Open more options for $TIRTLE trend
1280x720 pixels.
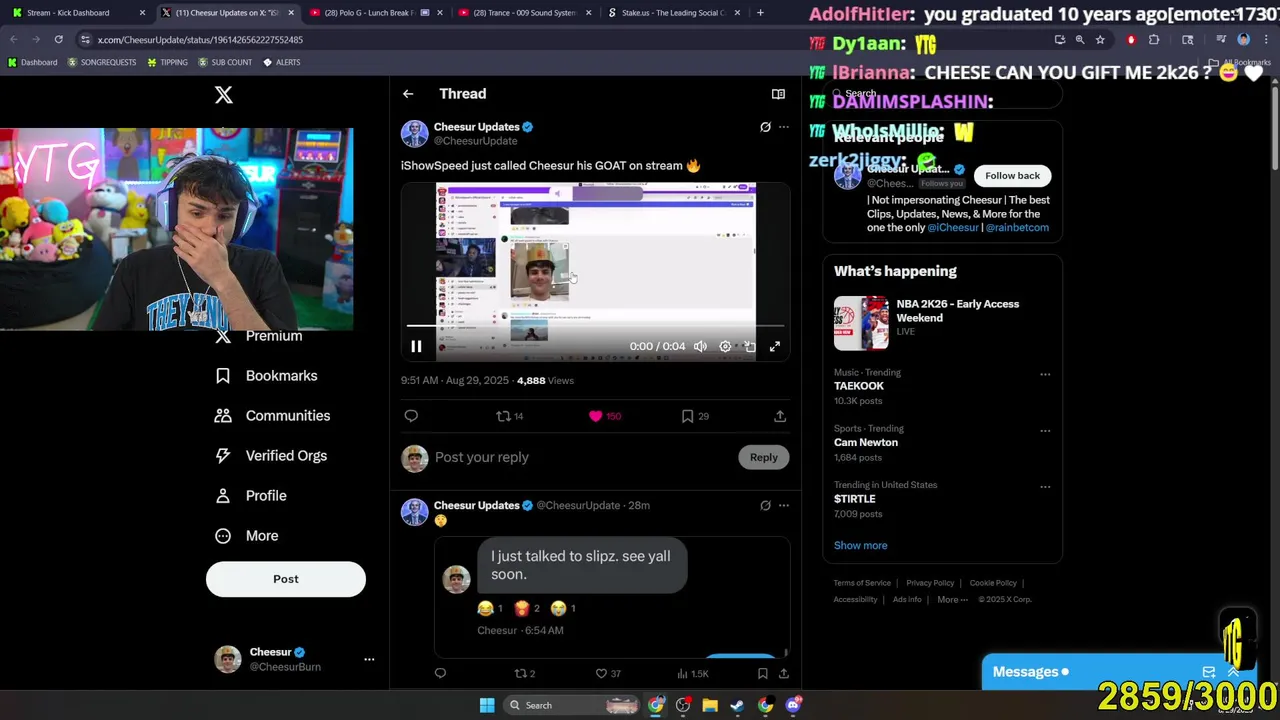(x=1045, y=487)
